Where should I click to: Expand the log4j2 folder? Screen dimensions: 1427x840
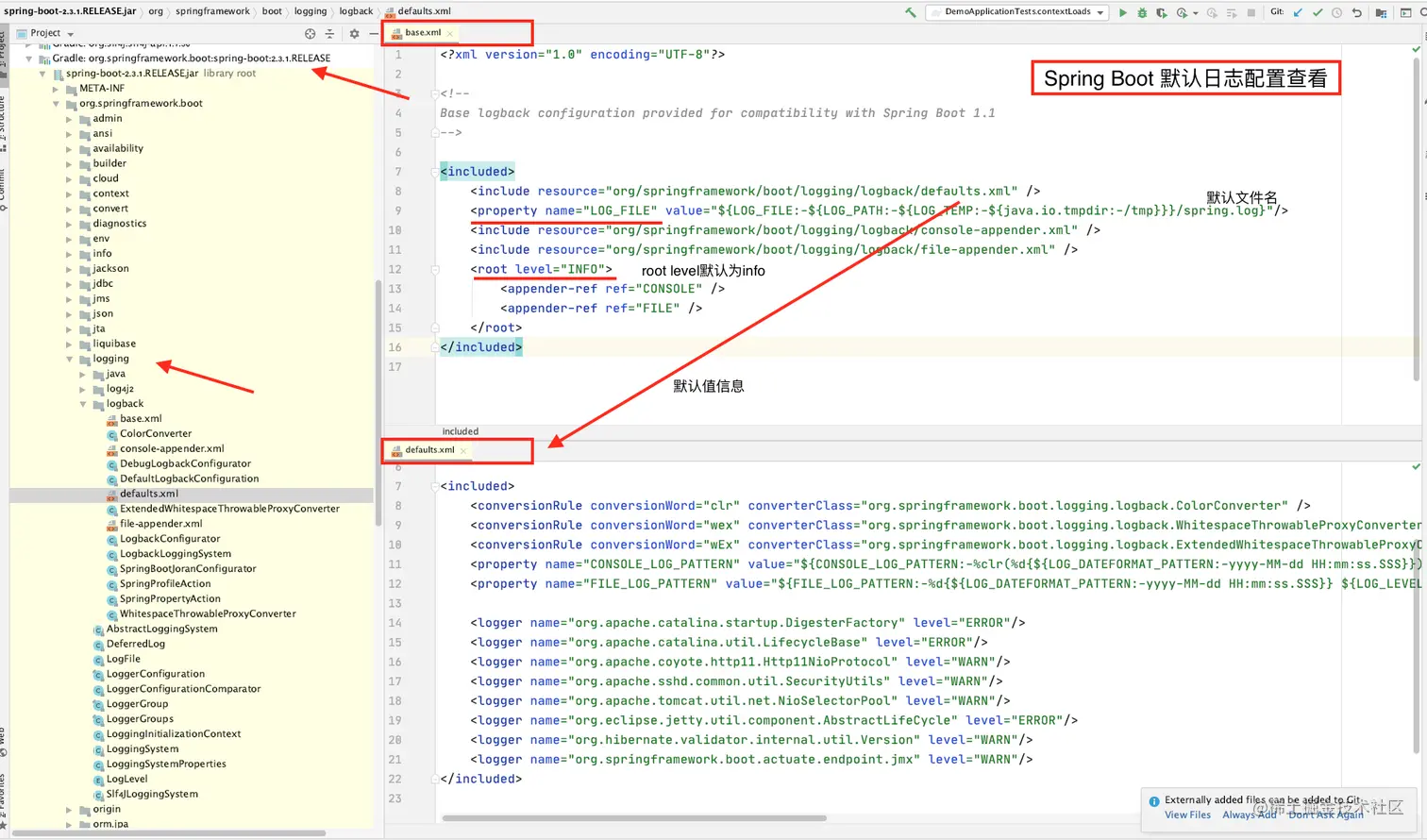click(83, 389)
